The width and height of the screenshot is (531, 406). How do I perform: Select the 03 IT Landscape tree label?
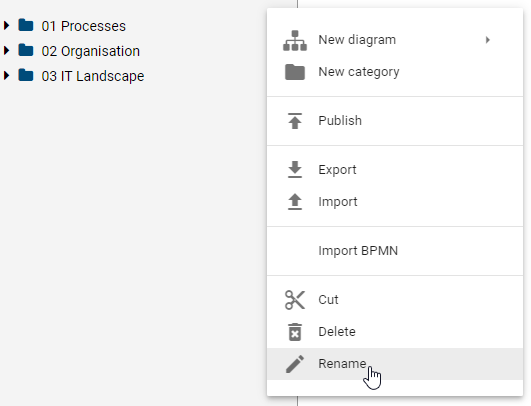point(93,76)
